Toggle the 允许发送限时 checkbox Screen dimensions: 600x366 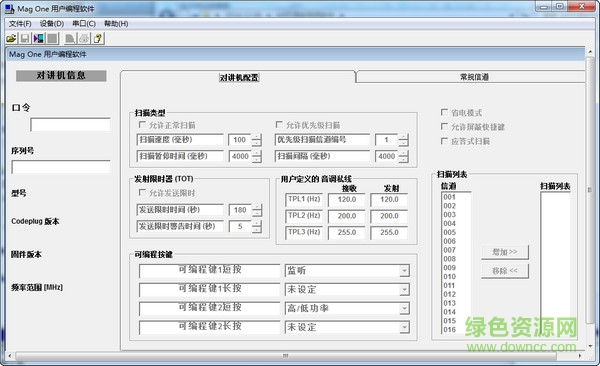click(x=142, y=193)
